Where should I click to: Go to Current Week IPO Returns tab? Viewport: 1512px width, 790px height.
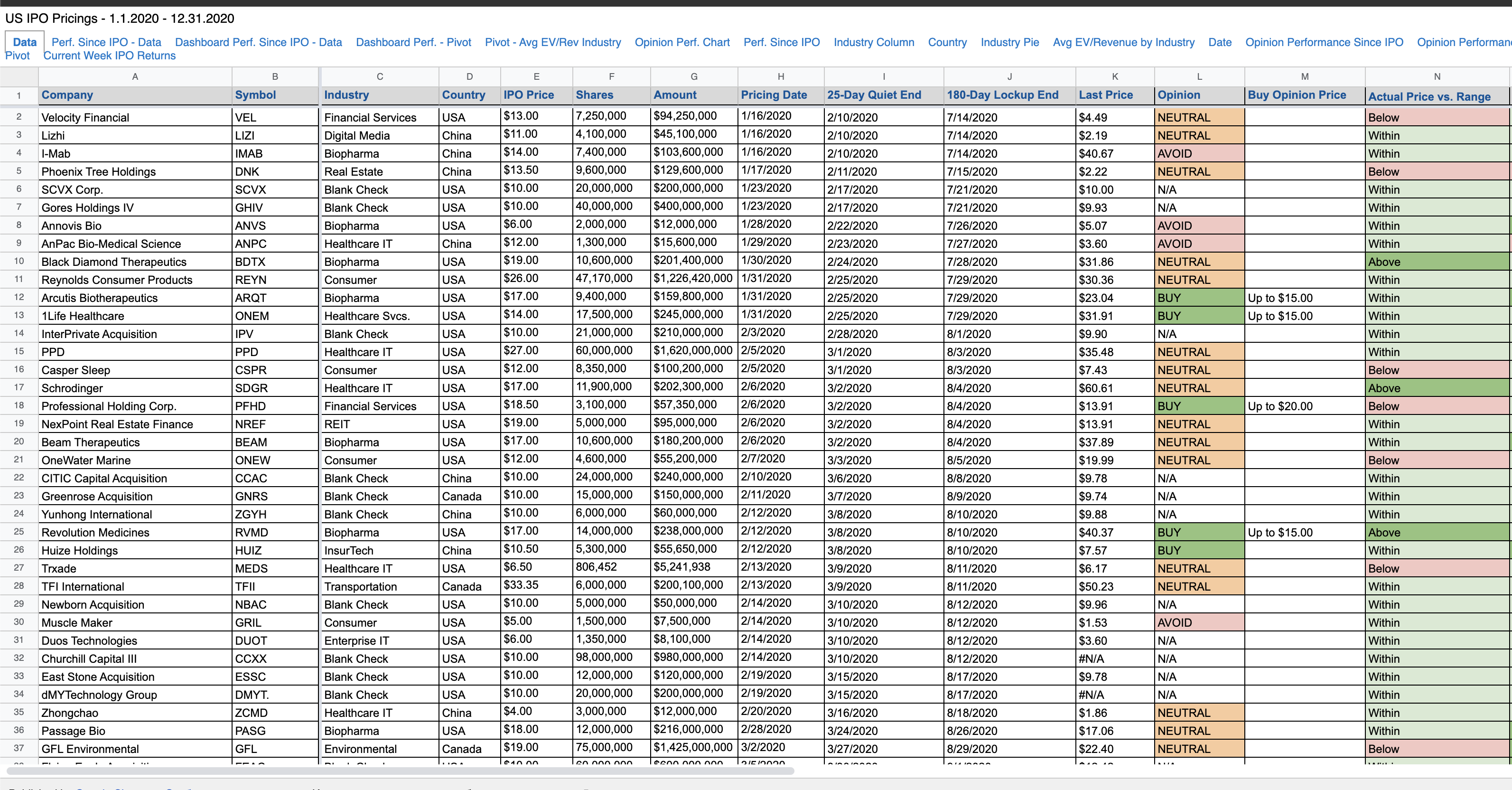(x=109, y=56)
